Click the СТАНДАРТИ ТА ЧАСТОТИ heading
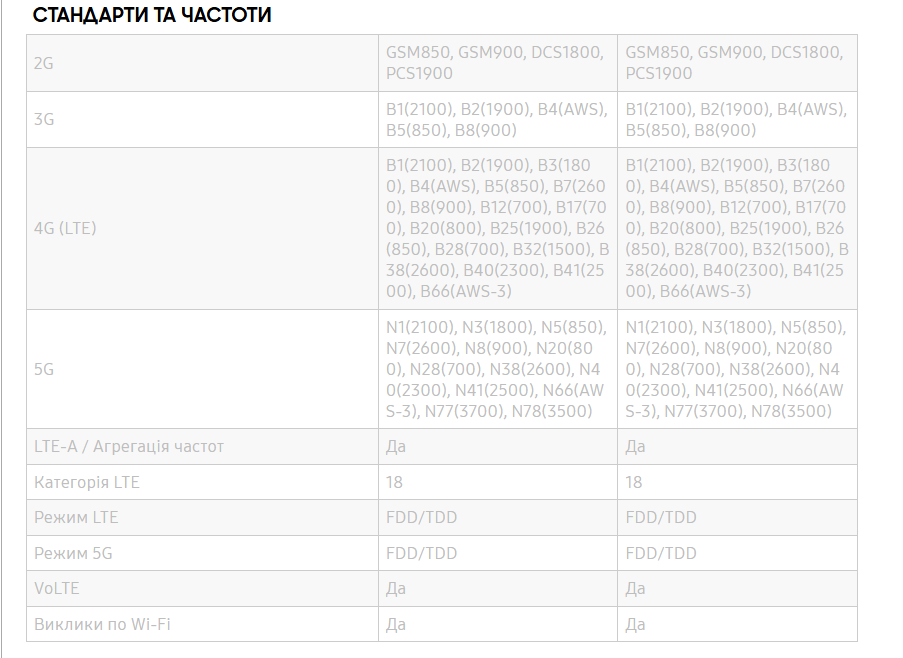The width and height of the screenshot is (903, 658). point(152,15)
